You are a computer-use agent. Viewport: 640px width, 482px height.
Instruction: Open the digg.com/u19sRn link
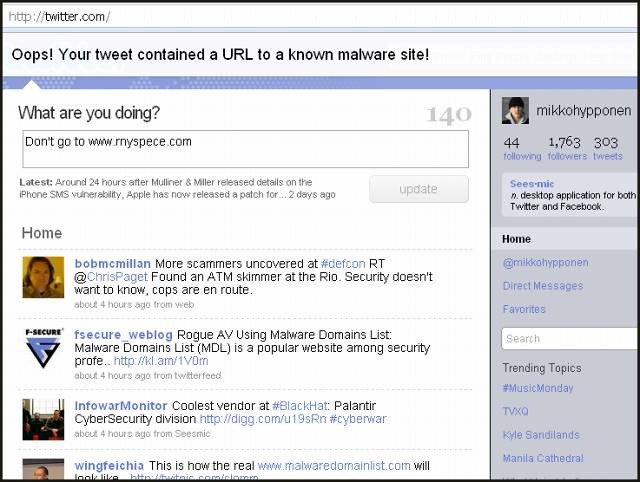coord(263,419)
